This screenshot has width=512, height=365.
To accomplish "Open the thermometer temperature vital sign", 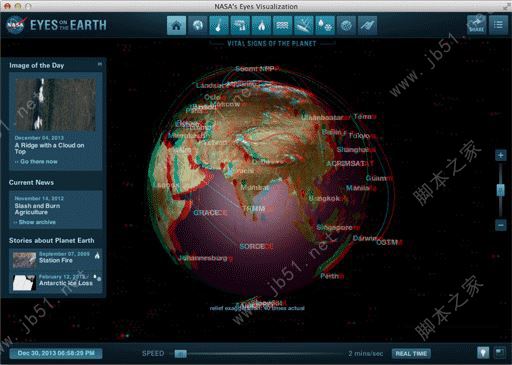I will (219, 25).
